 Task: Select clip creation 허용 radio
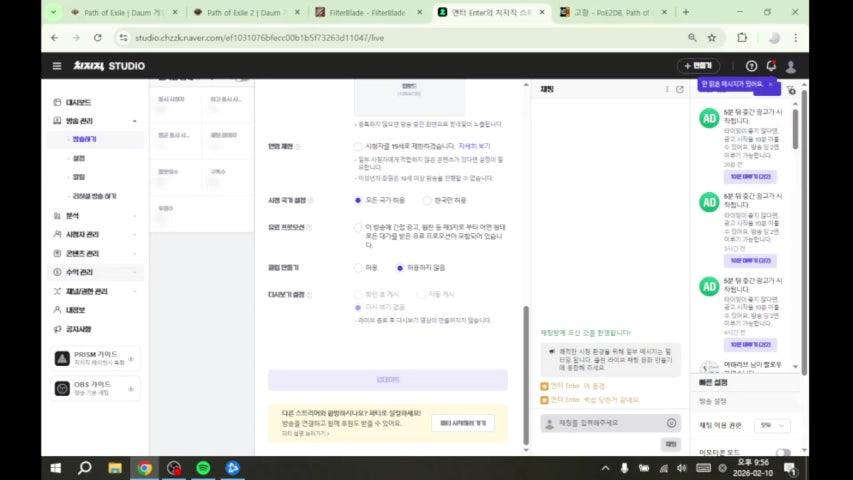(357, 268)
